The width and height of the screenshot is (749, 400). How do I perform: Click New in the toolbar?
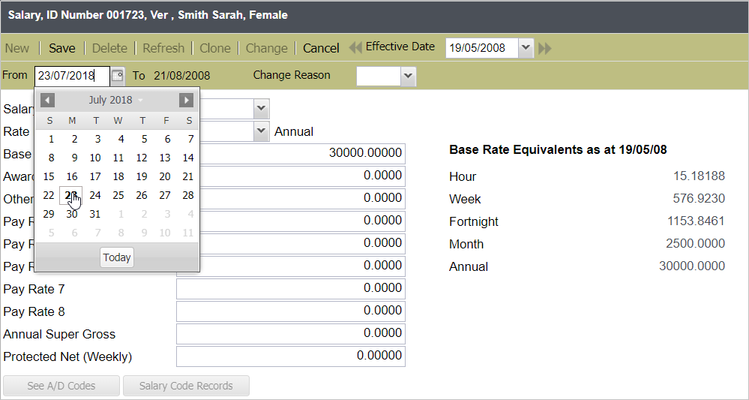(17, 48)
